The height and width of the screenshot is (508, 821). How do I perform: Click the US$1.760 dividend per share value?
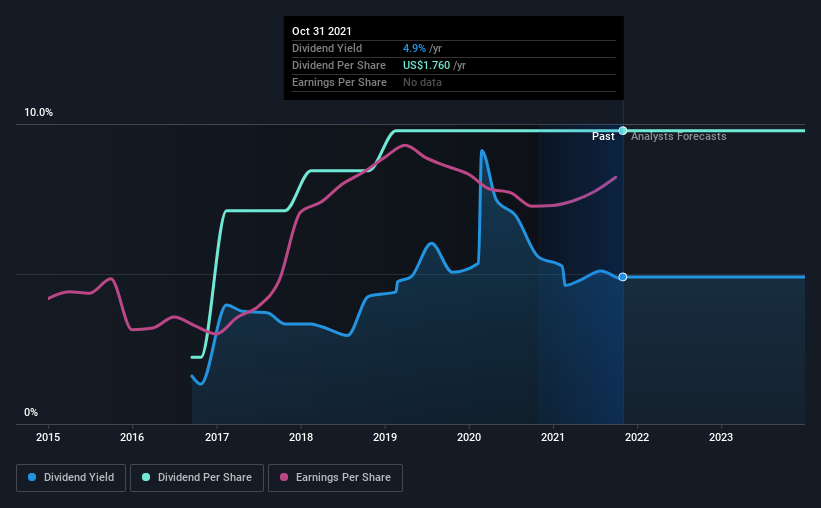(x=426, y=65)
